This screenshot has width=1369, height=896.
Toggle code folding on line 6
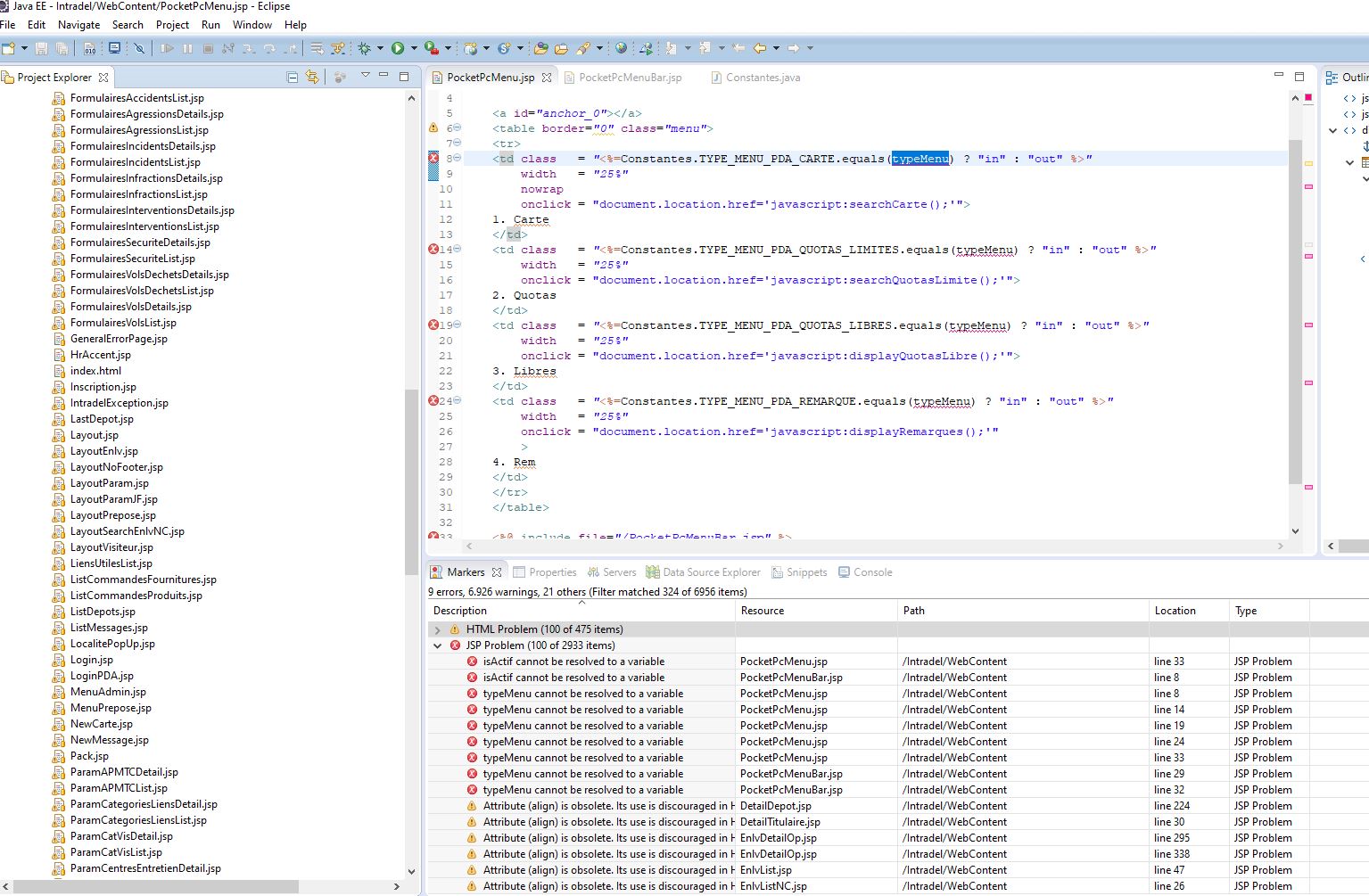click(458, 128)
